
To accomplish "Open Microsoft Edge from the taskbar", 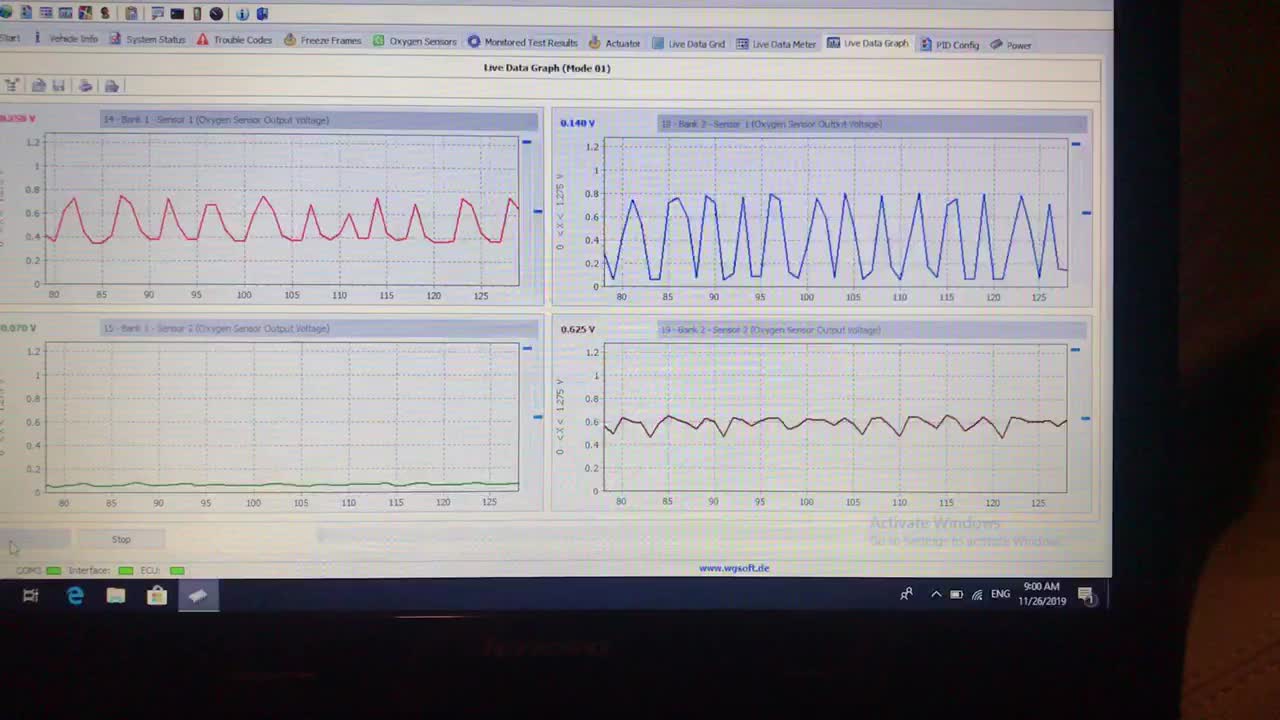I will pos(75,596).
